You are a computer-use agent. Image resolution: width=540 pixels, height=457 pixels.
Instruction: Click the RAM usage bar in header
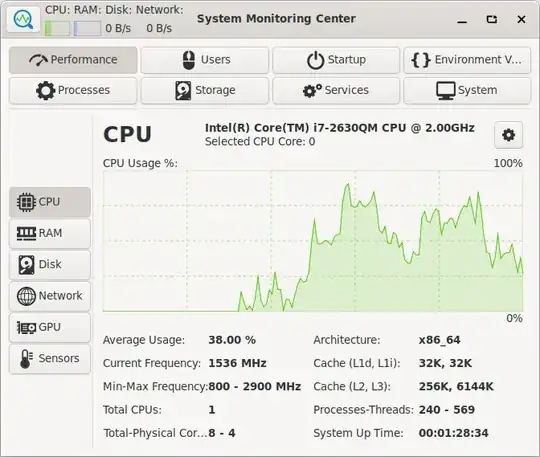point(87,28)
